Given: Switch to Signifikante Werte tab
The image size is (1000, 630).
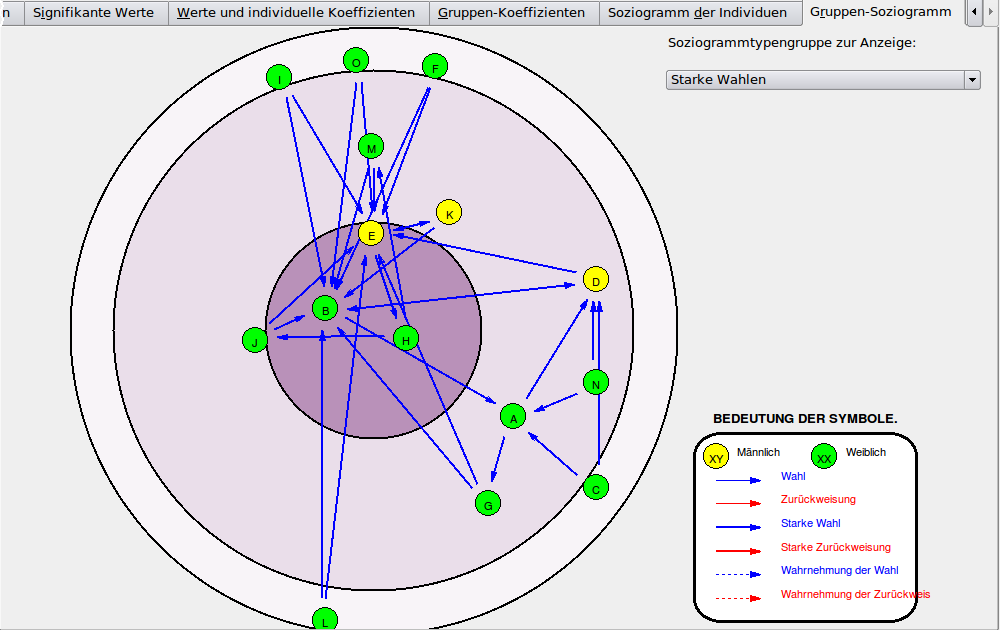Looking at the screenshot, I should tap(93, 13).
